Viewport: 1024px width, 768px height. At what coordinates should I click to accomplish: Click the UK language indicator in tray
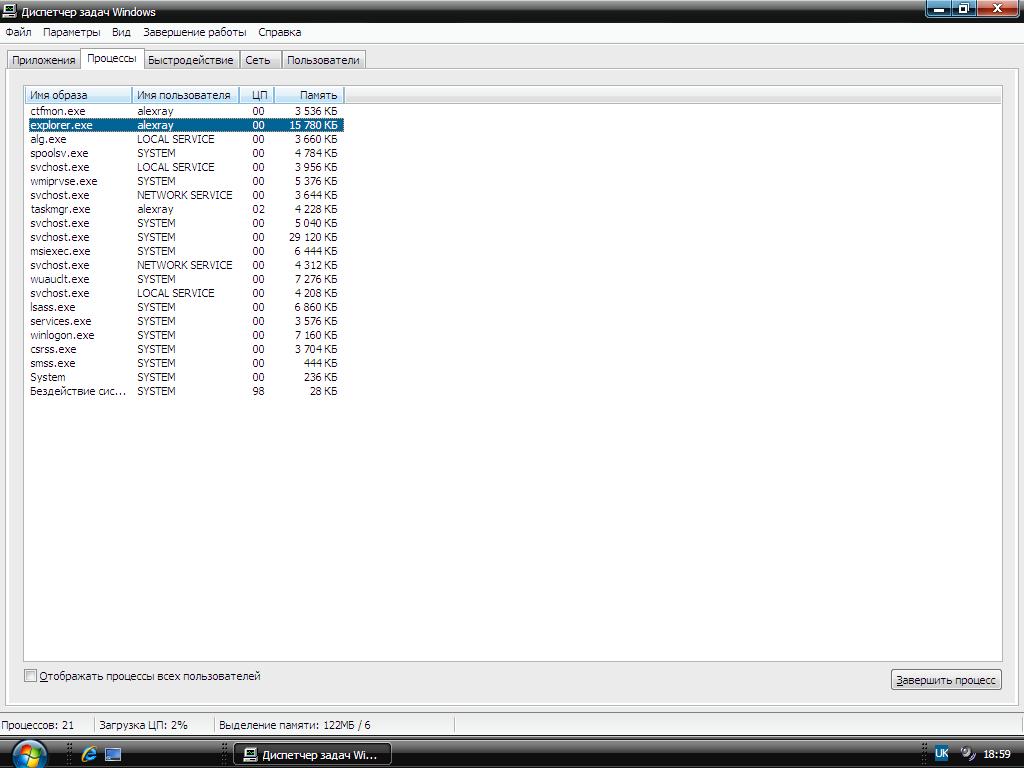coord(941,754)
